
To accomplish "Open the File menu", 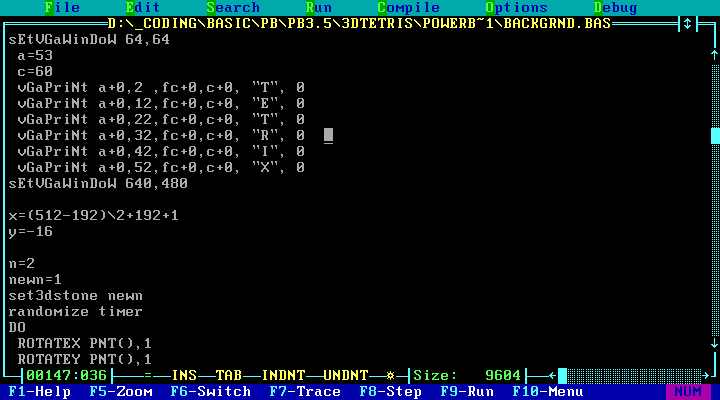I will [62, 8].
